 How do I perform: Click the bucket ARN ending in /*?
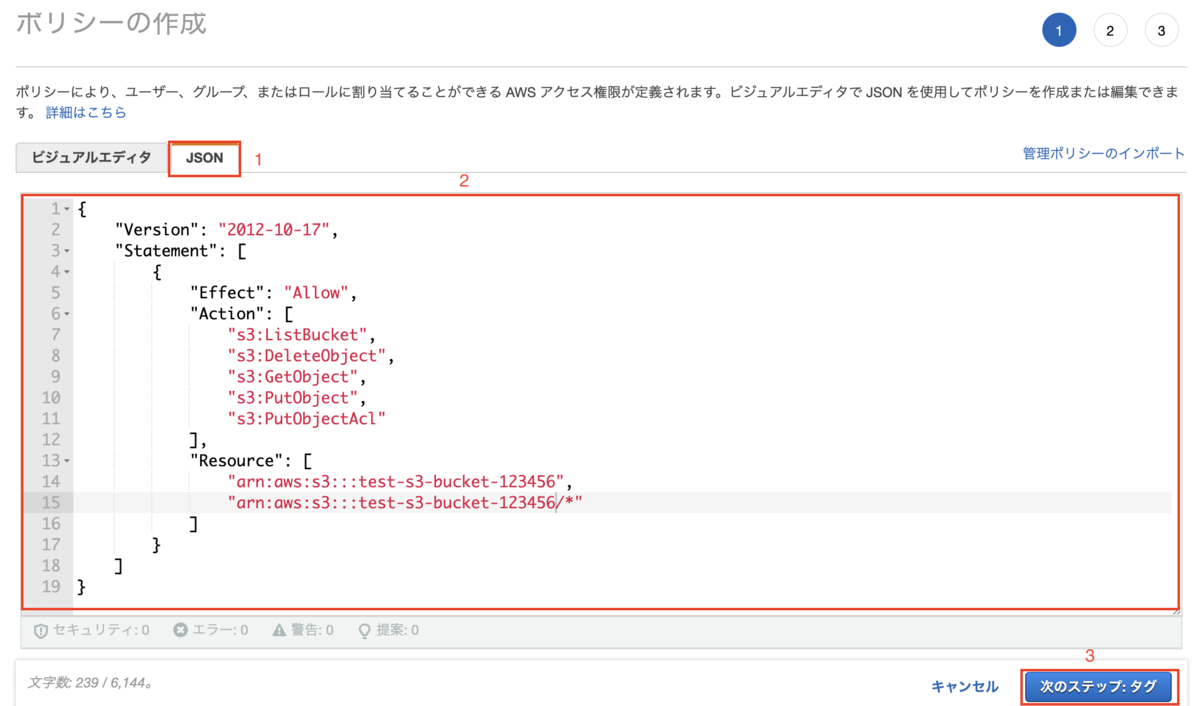[x=405, y=503]
